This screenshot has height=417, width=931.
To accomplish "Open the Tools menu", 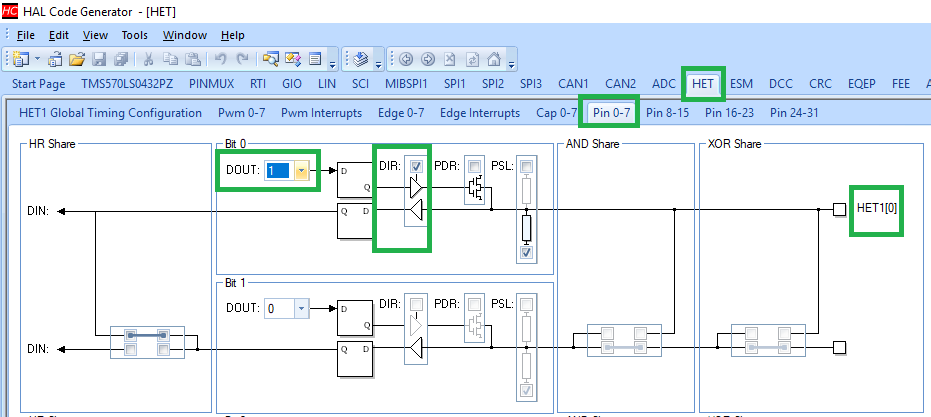I will (x=135, y=36).
